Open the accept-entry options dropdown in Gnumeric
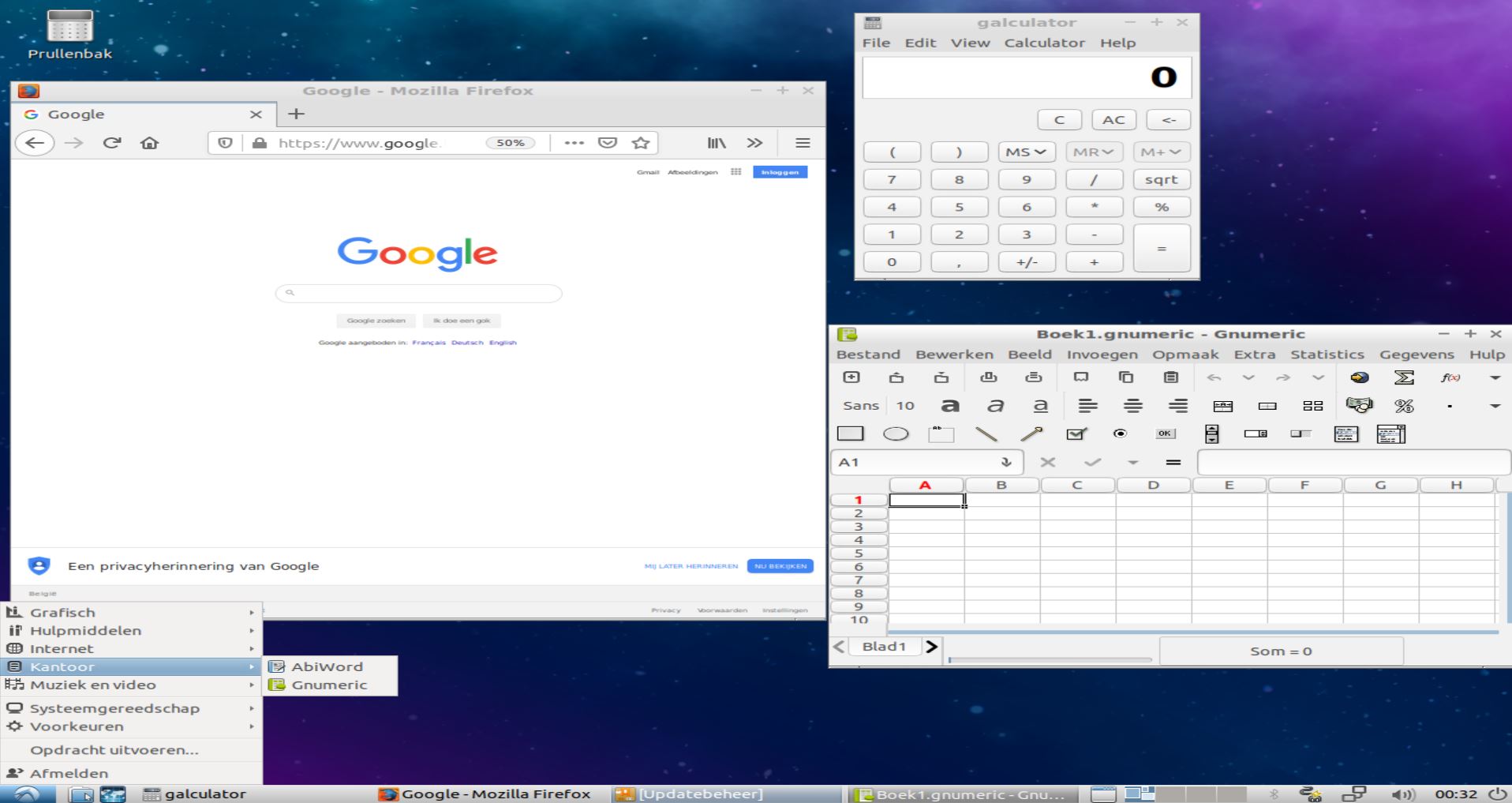 click(1133, 463)
